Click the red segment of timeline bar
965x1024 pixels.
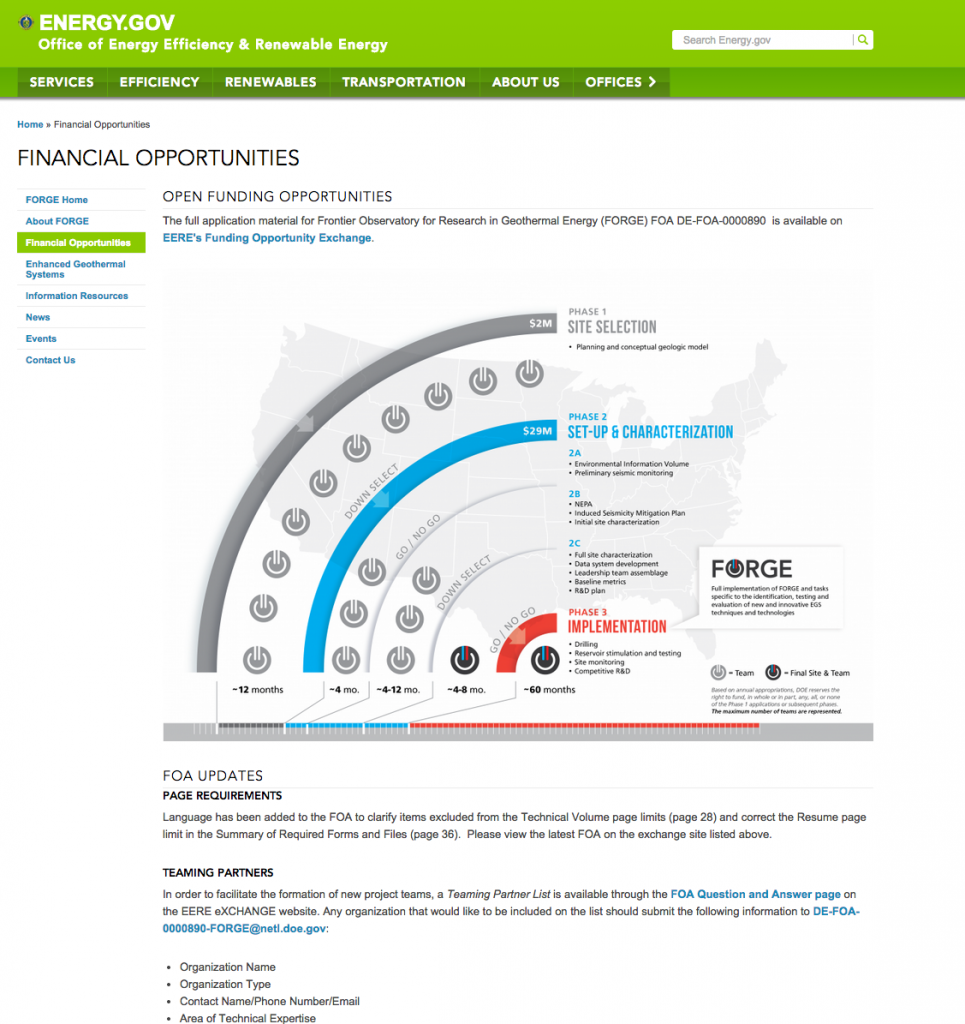coord(600,725)
